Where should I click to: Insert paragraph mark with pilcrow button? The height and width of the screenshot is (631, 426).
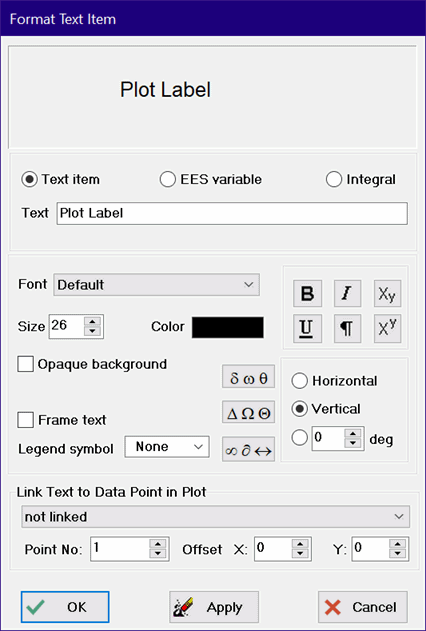pyautogui.click(x=347, y=328)
